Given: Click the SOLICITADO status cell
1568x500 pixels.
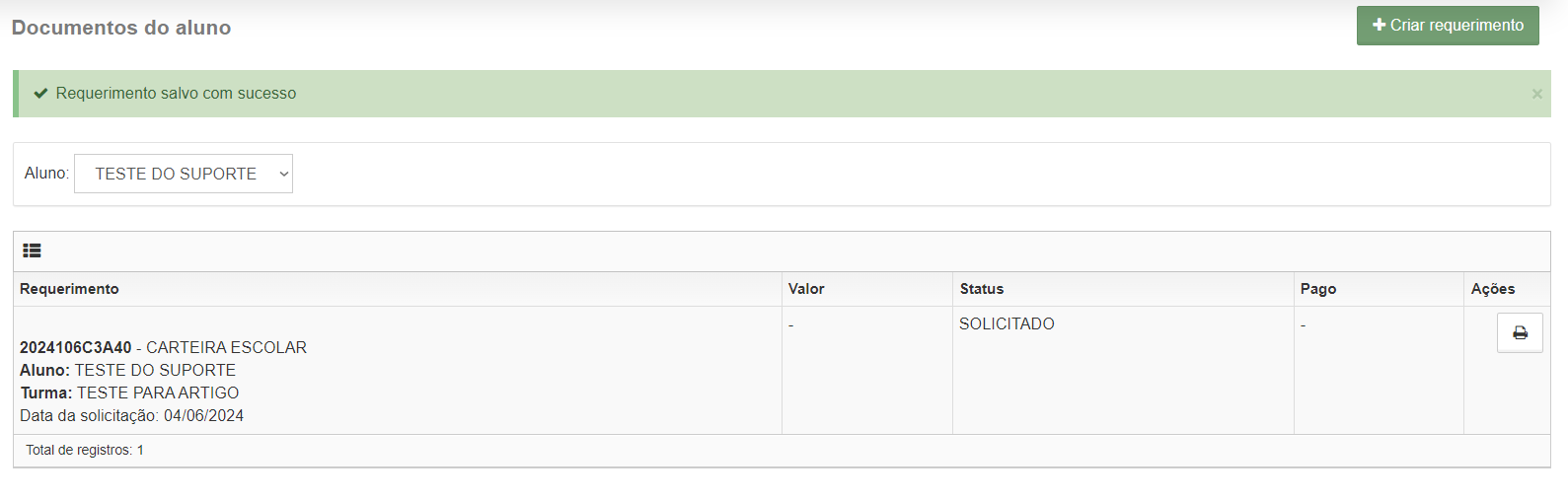Looking at the screenshot, I should [1007, 323].
